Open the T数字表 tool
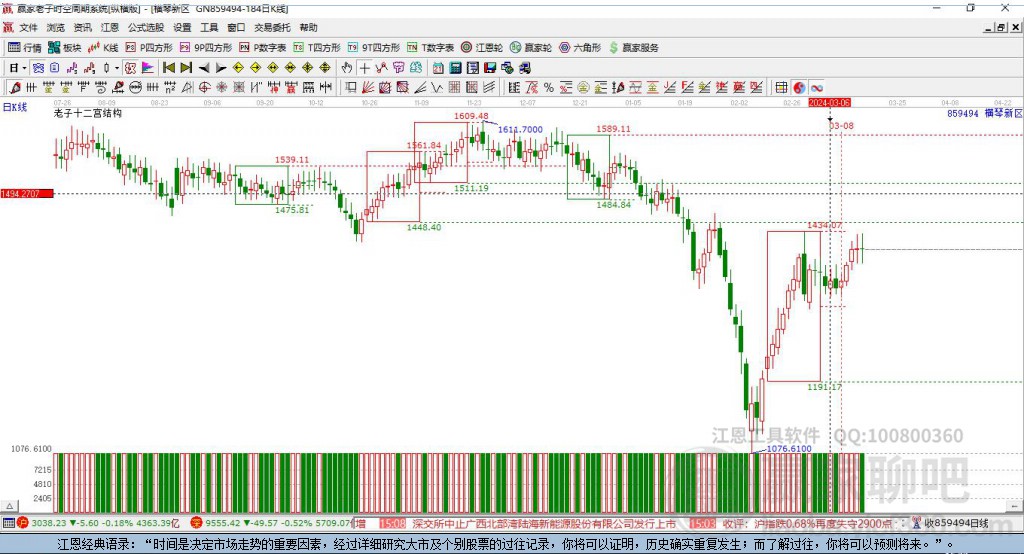 pyautogui.click(x=430, y=48)
